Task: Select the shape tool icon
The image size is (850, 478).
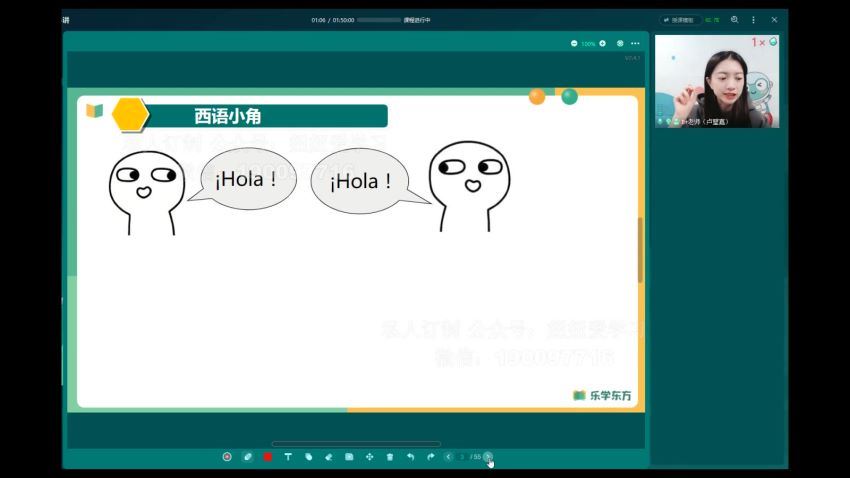Action: (308, 457)
